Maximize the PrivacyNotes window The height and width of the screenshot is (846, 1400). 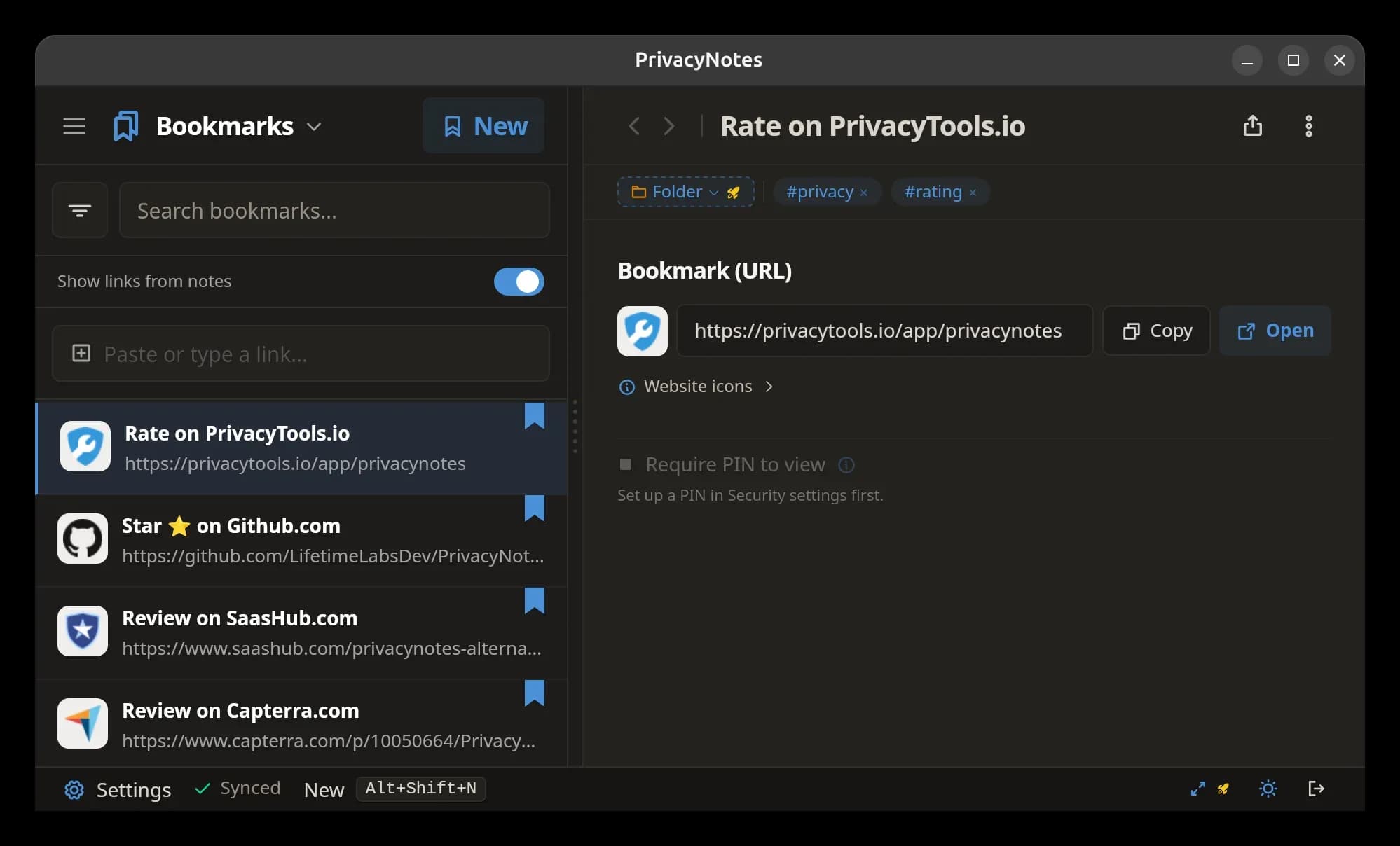click(1293, 60)
